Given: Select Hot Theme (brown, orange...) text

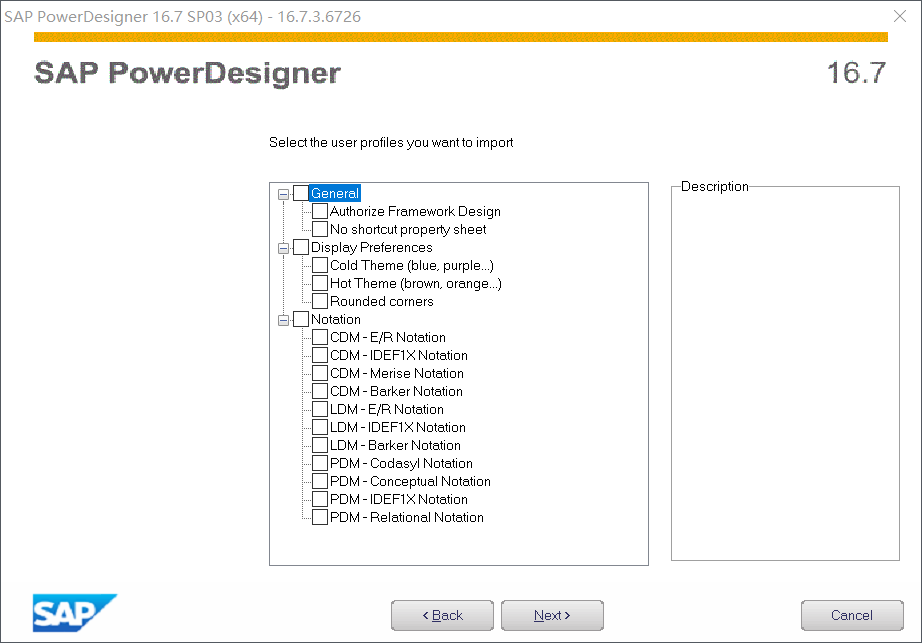Looking at the screenshot, I should coord(416,283).
